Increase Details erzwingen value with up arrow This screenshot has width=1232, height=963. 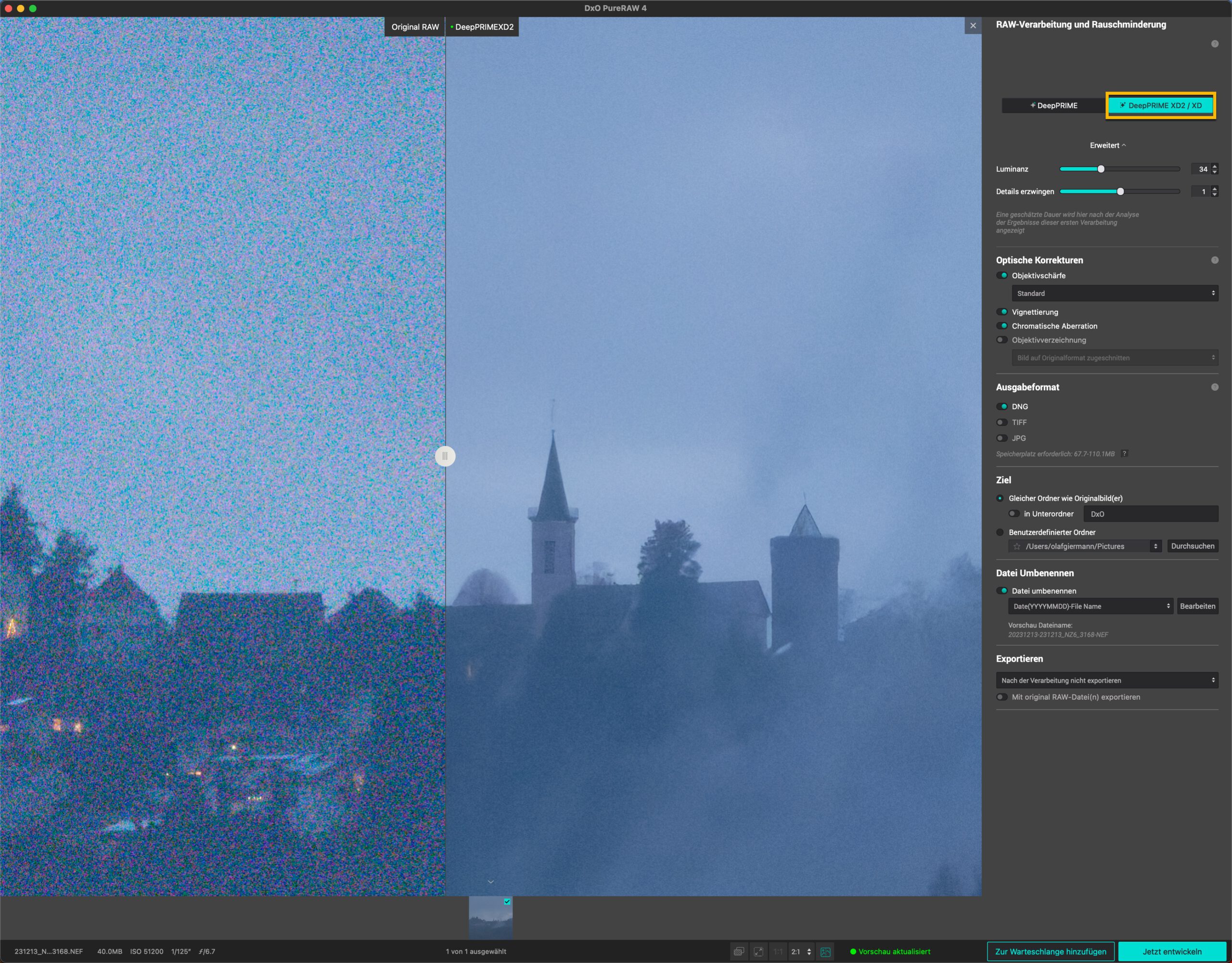(x=1215, y=189)
